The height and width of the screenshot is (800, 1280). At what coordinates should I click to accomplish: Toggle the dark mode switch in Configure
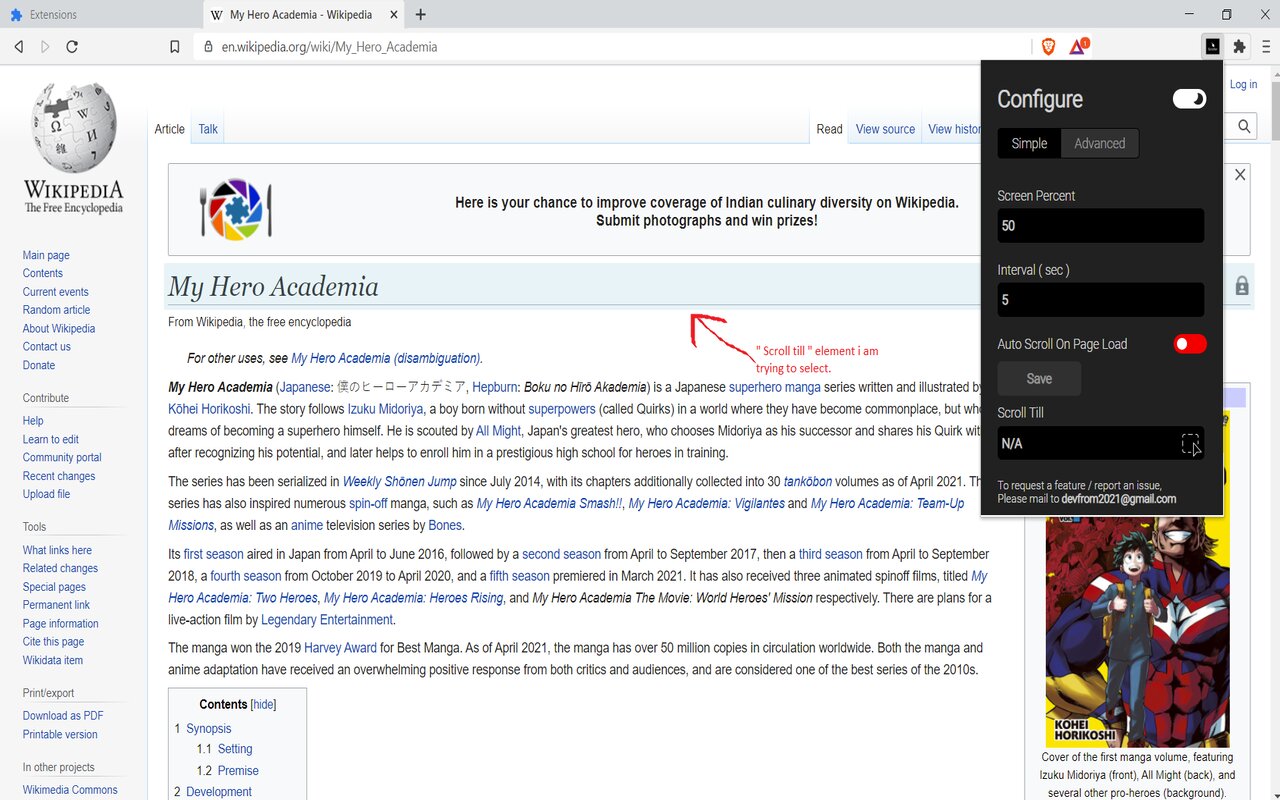point(1189,99)
